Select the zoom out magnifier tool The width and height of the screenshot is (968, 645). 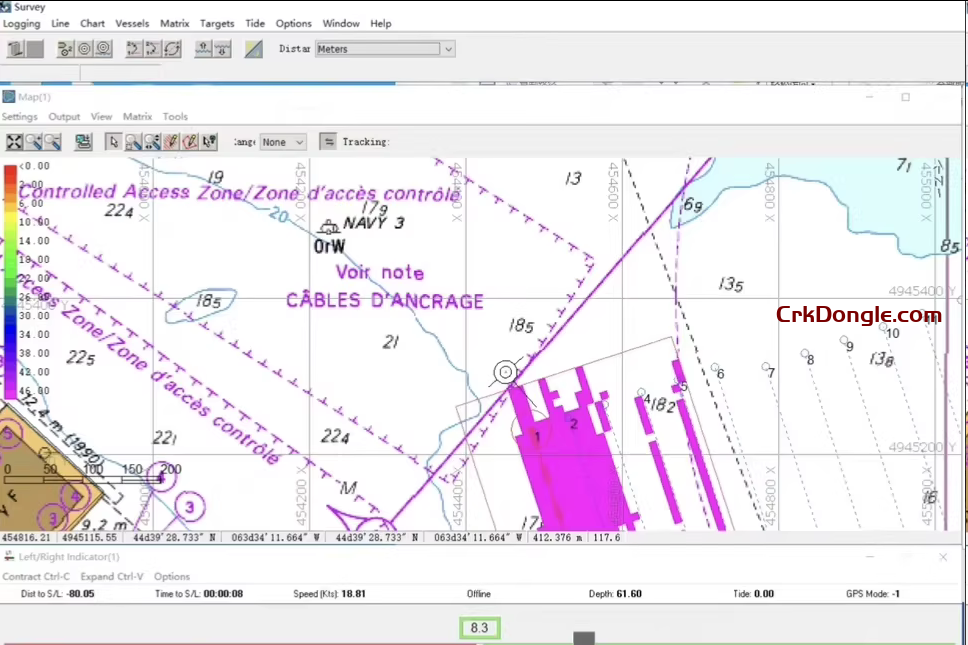coord(51,142)
